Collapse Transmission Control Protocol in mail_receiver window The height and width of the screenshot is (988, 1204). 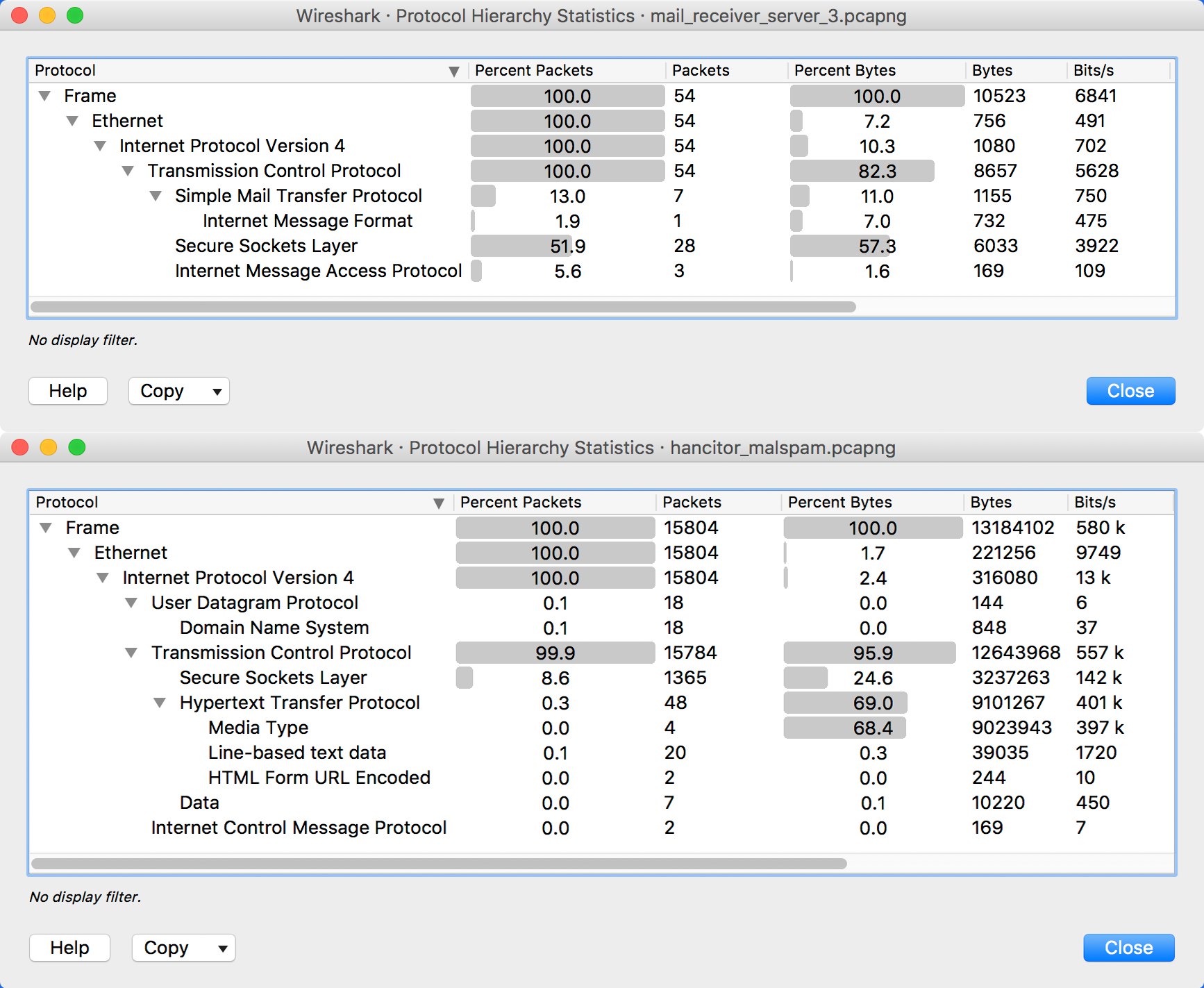pyautogui.click(x=128, y=171)
